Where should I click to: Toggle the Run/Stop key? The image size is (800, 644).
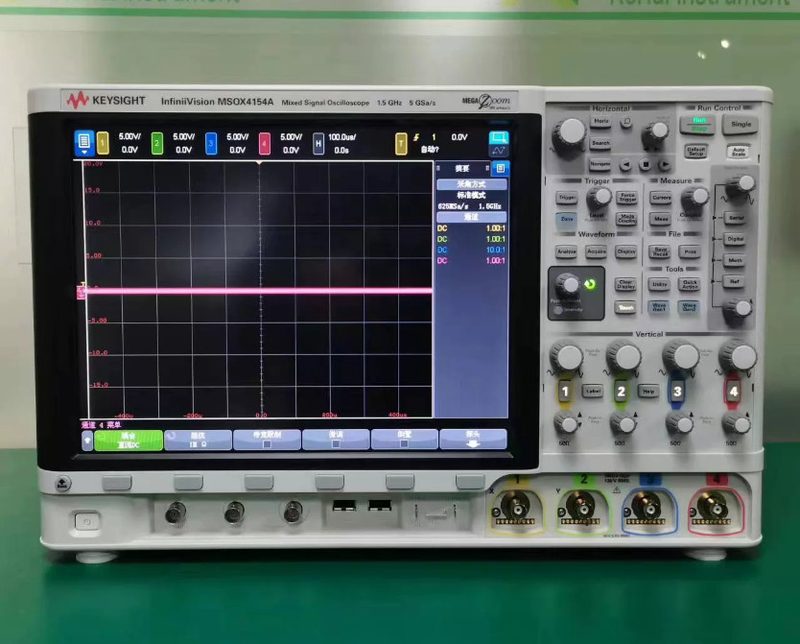pos(697,124)
